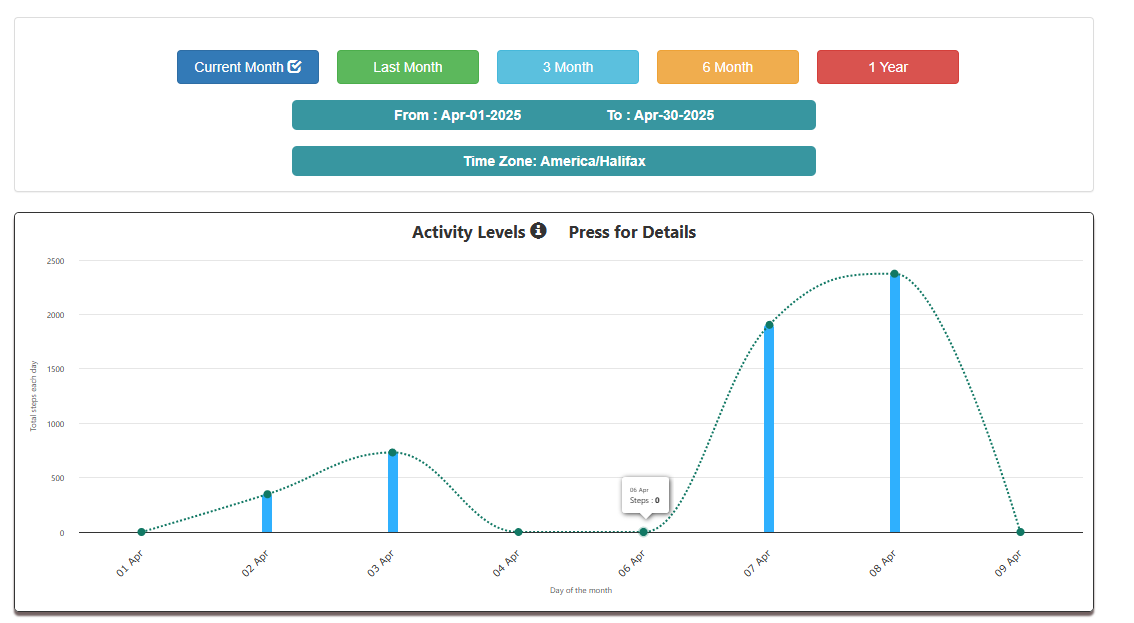Switch to the 3 Month view
Viewport: 1134px width, 623px height.
click(567, 67)
